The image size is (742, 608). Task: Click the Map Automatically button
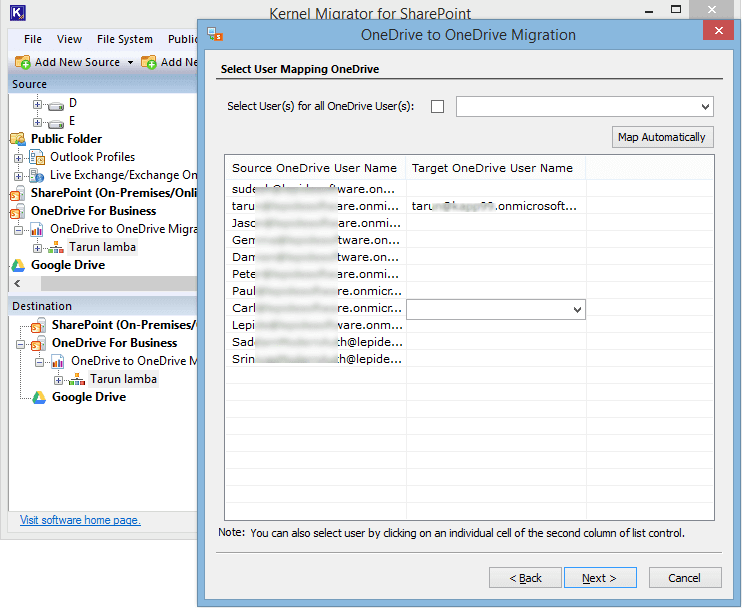[662, 137]
